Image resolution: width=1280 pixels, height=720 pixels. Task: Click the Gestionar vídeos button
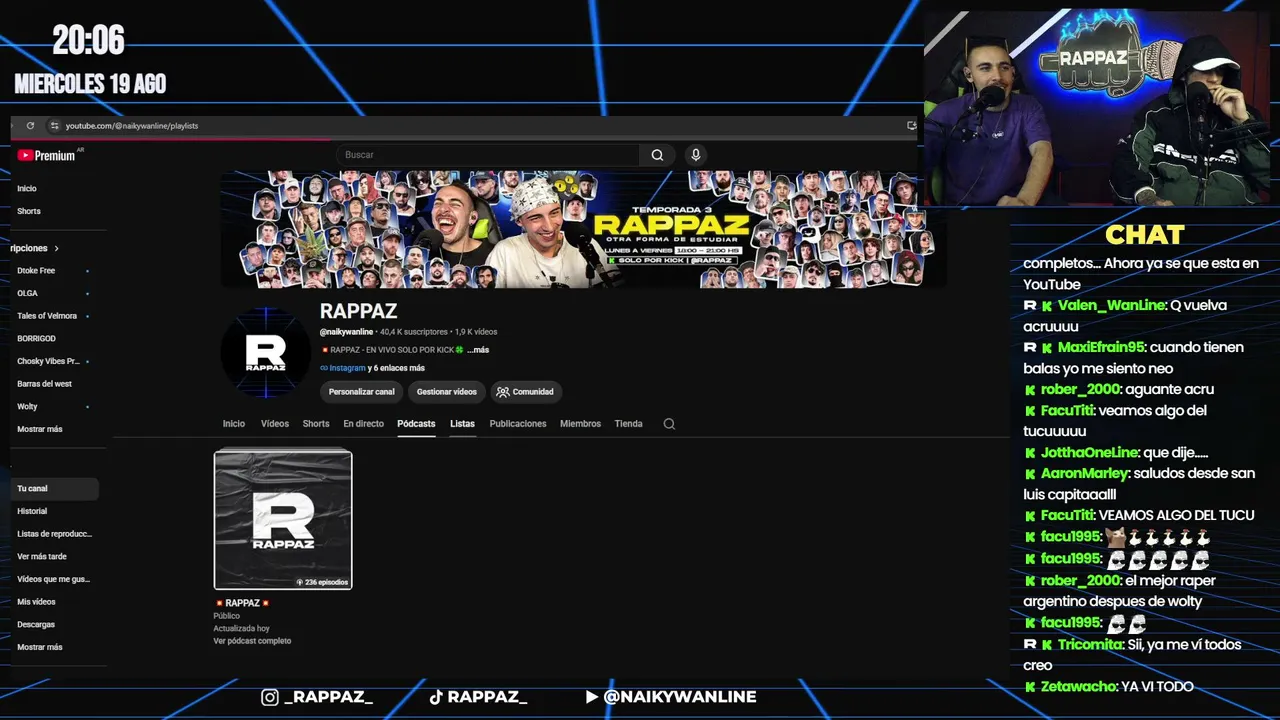coord(447,392)
